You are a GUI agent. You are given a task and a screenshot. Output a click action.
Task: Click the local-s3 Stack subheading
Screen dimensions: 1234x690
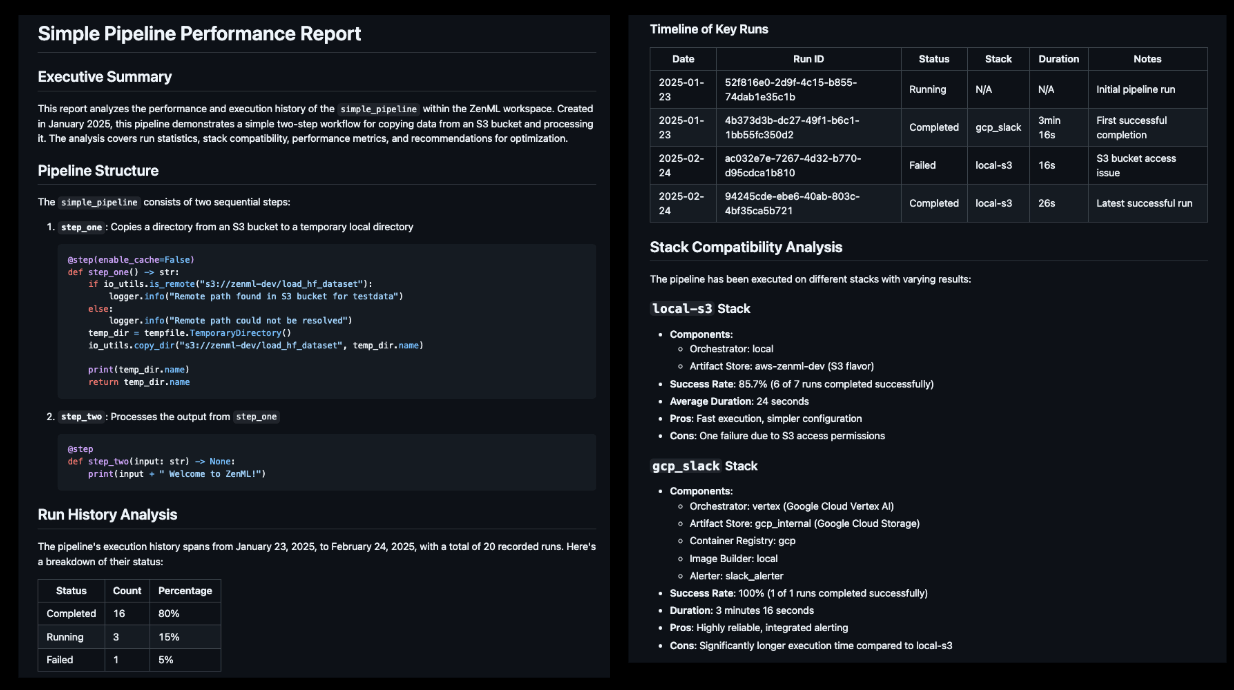(700, 309)
